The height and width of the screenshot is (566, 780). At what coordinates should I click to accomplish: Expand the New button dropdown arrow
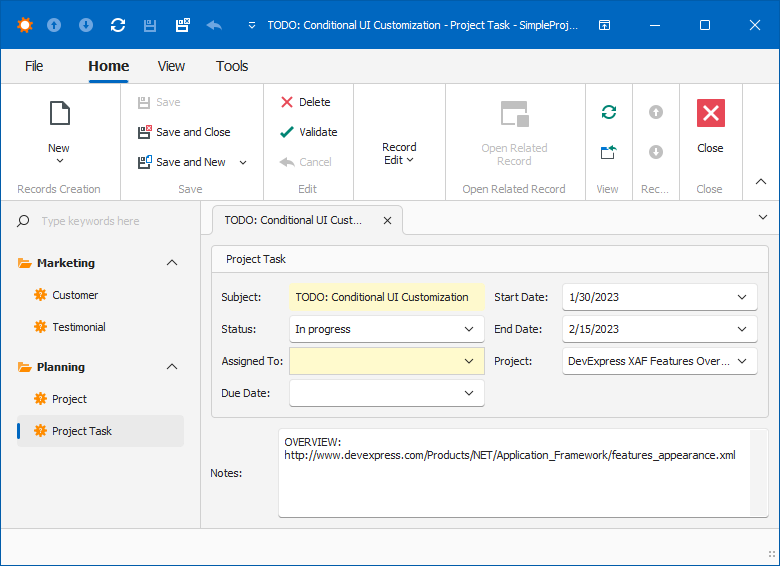pos(60,161)
